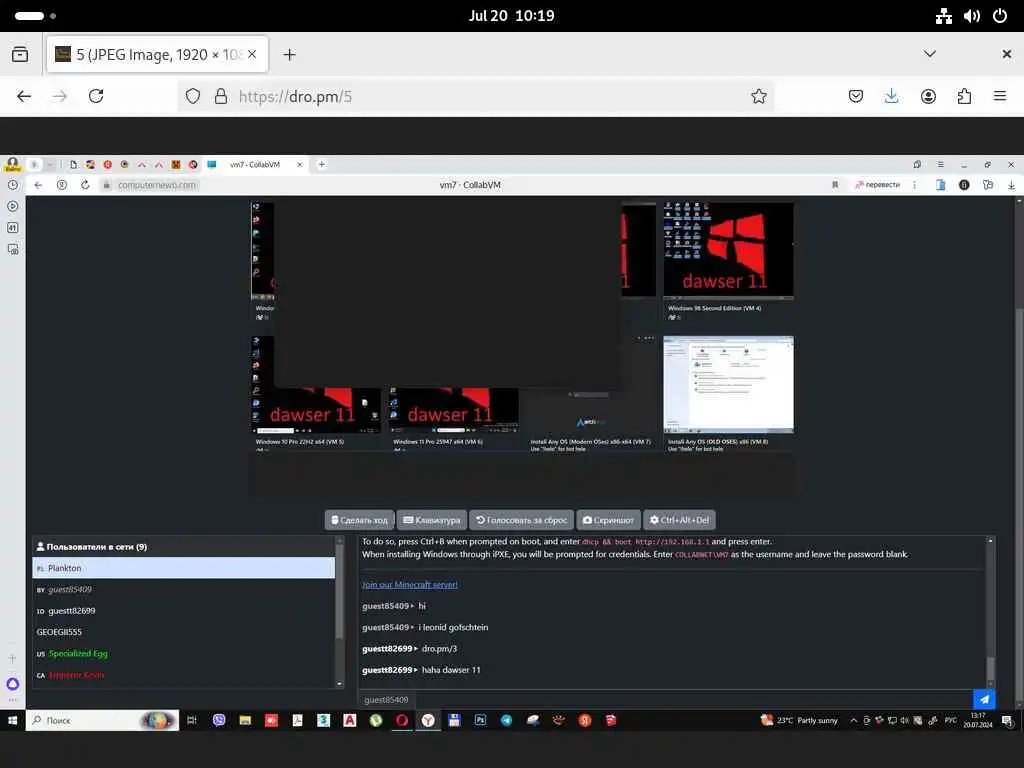1024x768 pixels.
Task: Click 'Голосовать за сброс' vote reset button
Action: coord(521,520)
